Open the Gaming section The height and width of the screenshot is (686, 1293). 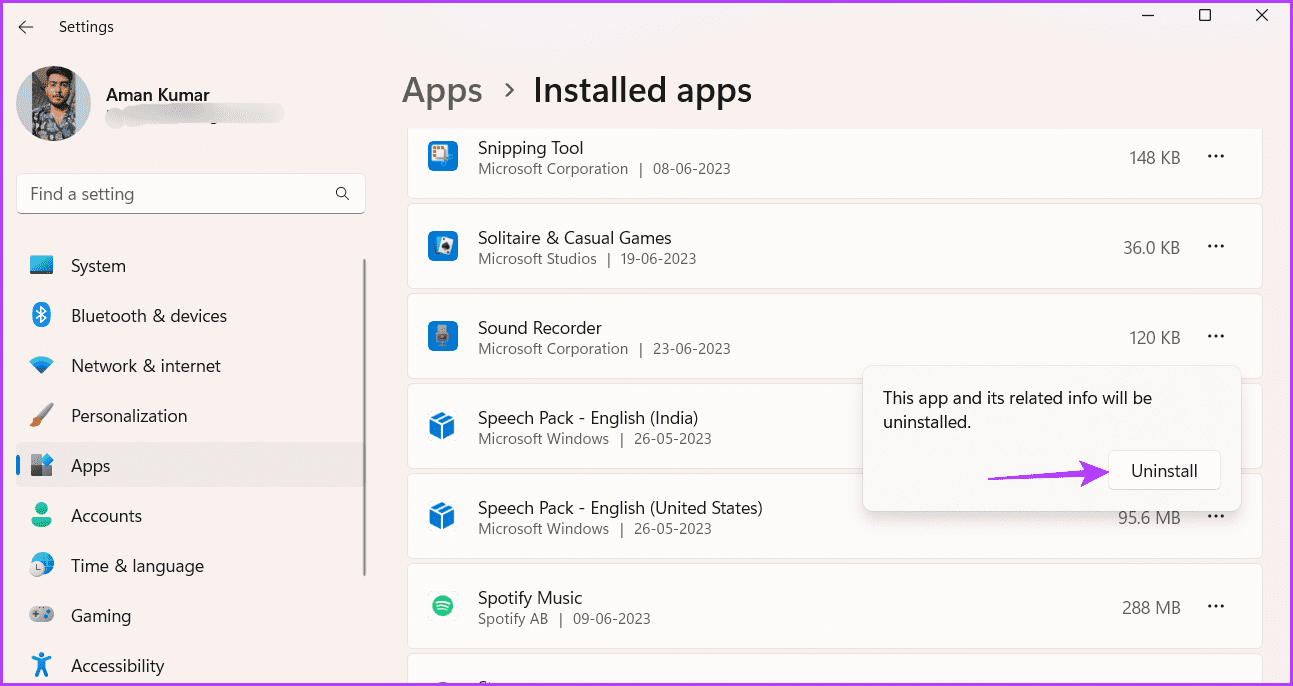tap(190, 616)
